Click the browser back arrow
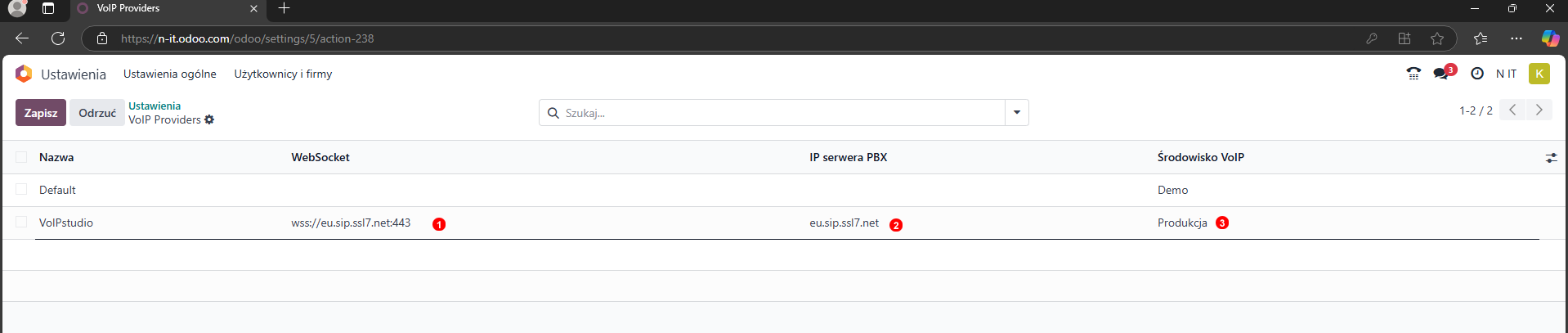This screenshot has width=1568, height=333. (22, 38)
